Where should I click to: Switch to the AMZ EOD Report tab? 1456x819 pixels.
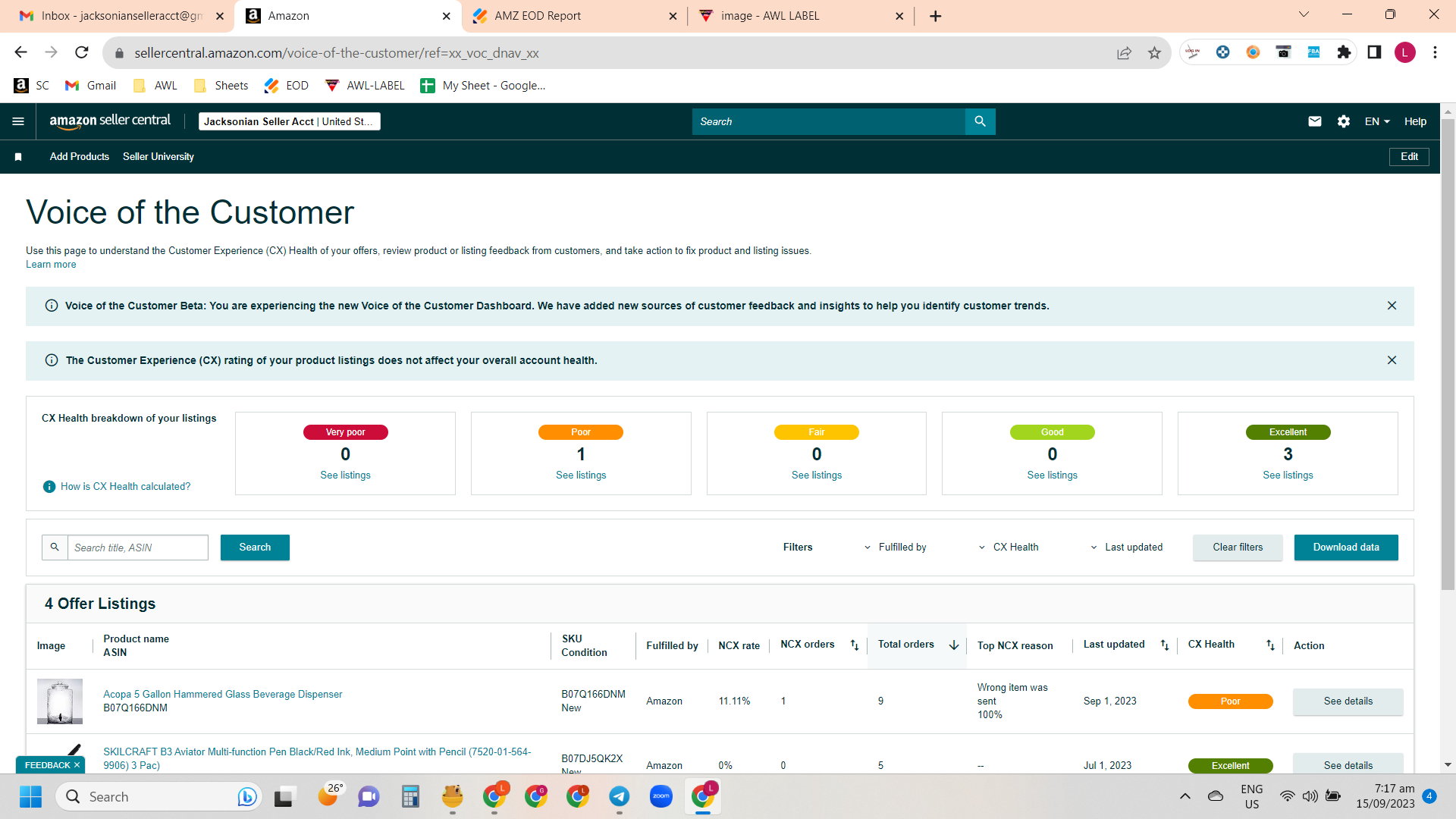[574, 16]
